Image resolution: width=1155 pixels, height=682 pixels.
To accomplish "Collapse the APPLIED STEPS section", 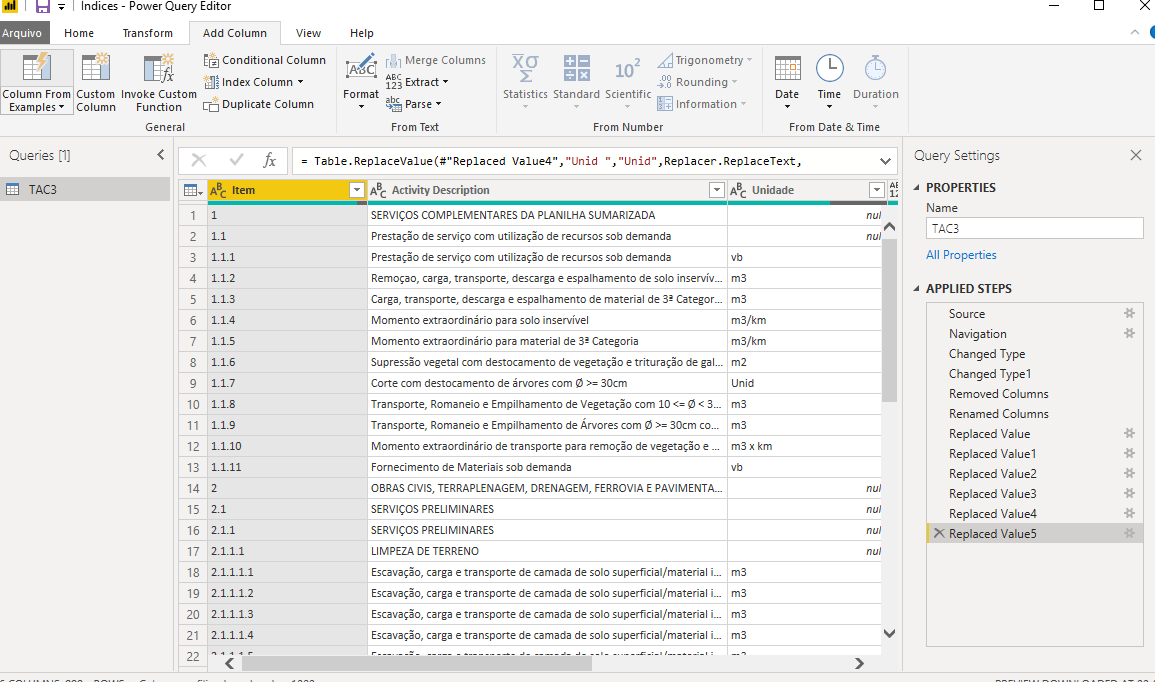I will click(917, 288).
